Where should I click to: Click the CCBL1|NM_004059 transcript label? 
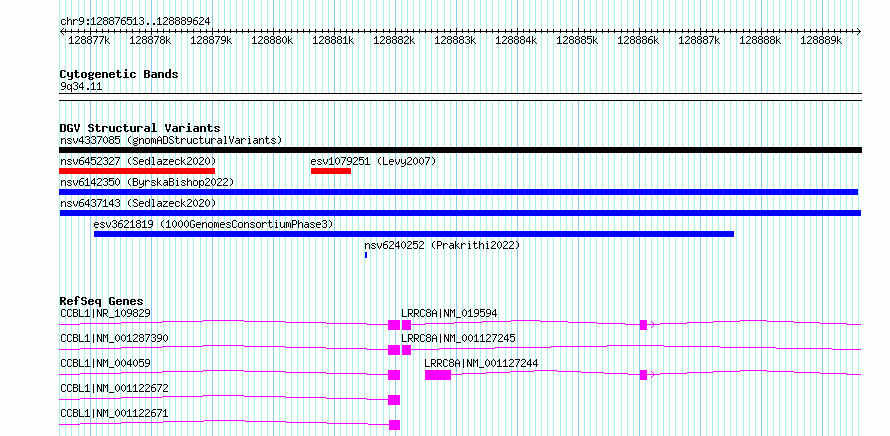tap(106, 363)
